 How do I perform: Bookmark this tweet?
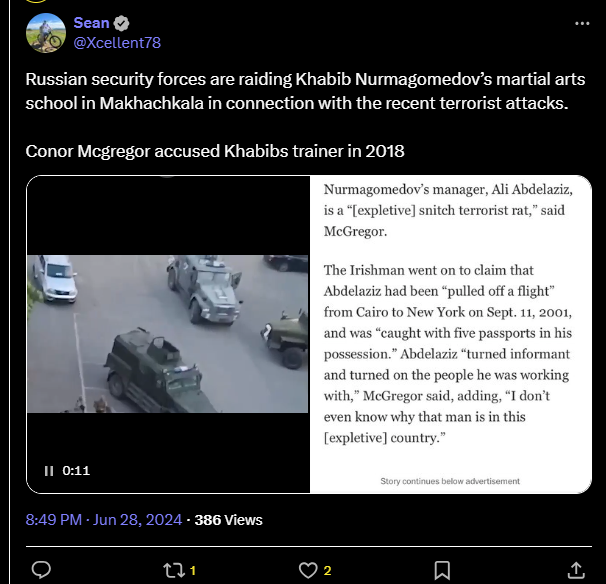pos(442,570)
